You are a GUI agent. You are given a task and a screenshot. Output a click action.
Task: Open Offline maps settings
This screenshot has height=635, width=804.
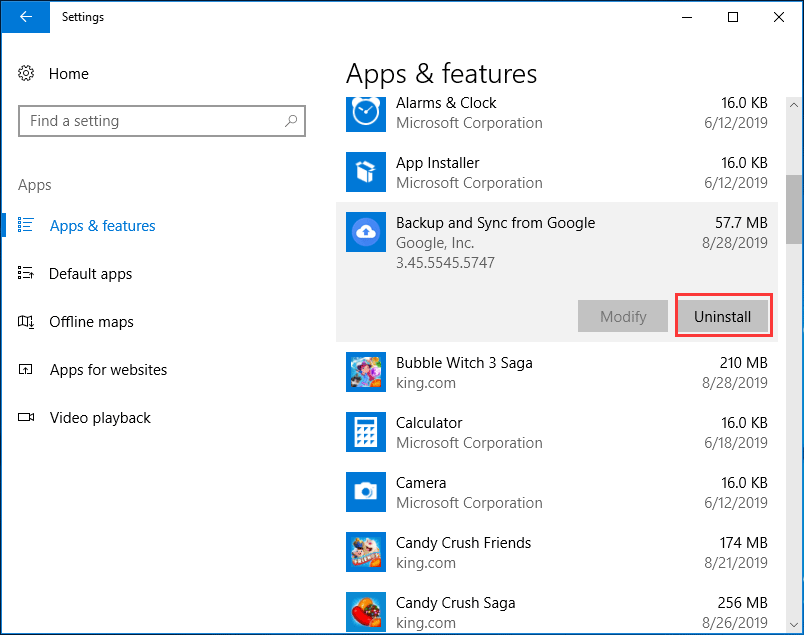[91, 322]
